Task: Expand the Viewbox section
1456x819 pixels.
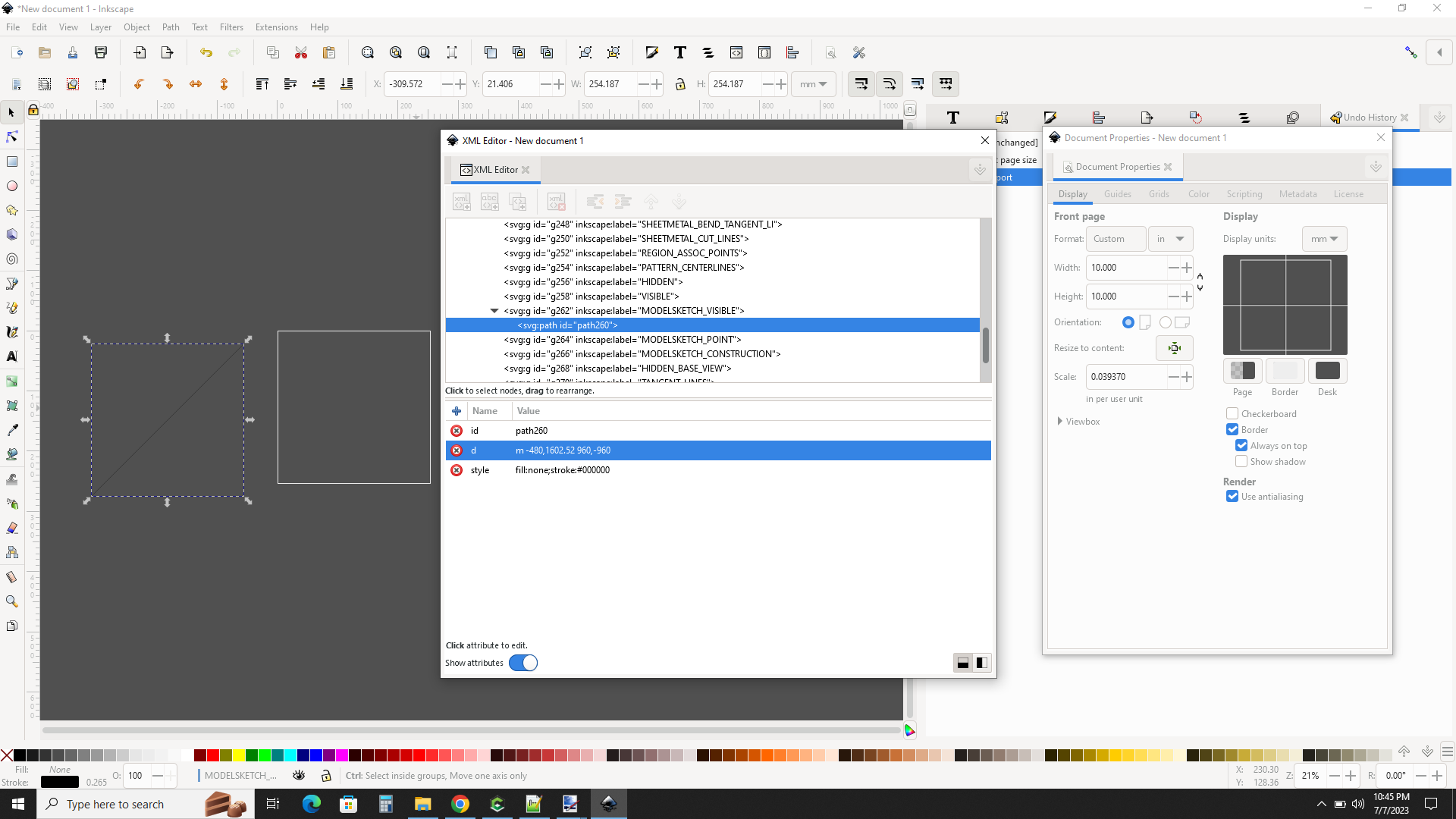Action: pyautogui.click(x=1060, y=422)
